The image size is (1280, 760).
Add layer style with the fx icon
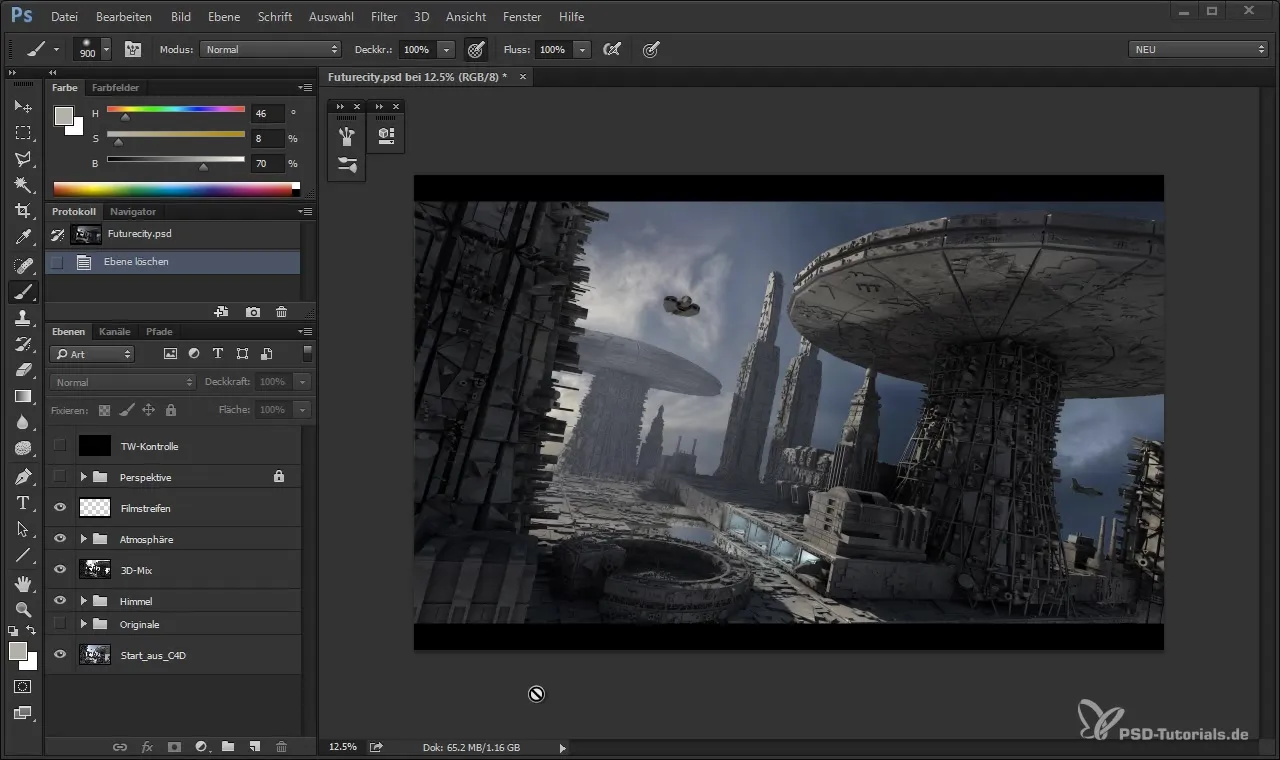pos(147,747)
